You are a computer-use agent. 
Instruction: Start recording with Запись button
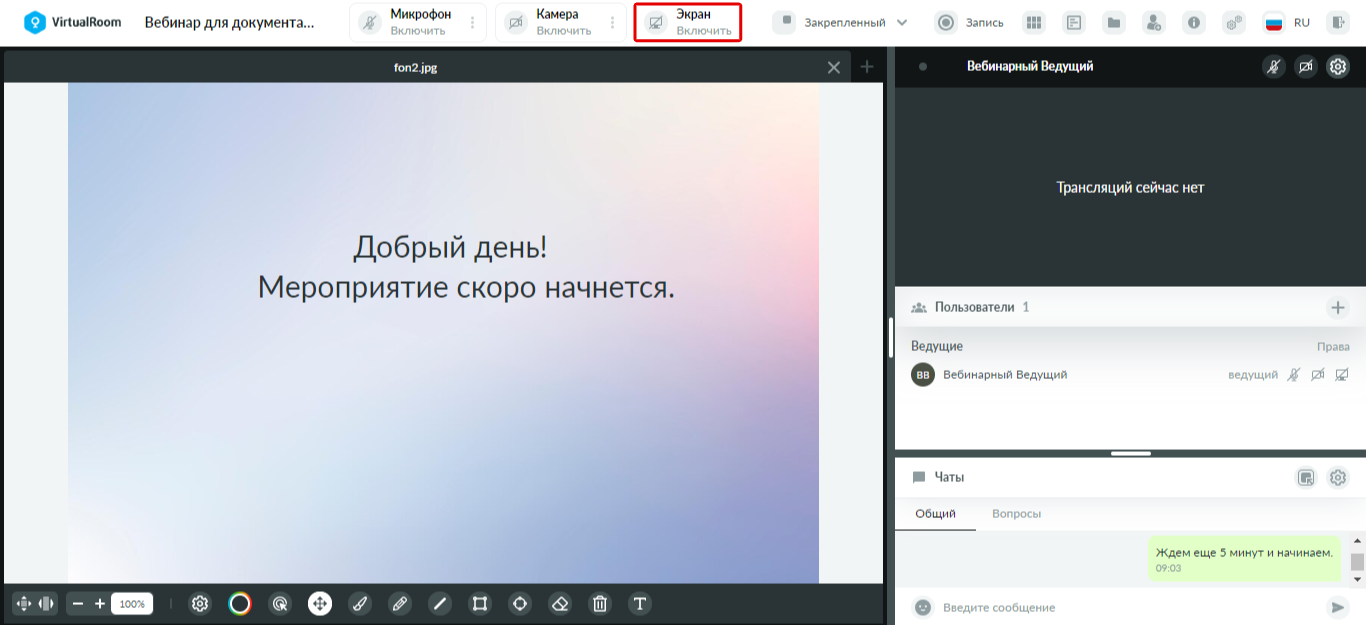click(x=970, y=22)
